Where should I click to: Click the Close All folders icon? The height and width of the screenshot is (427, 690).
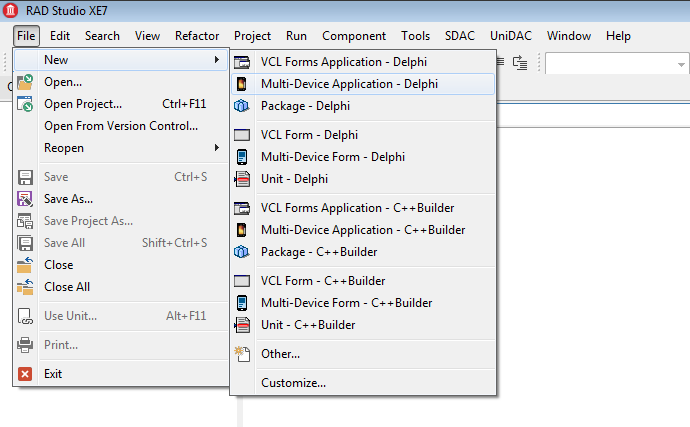(25, 287)
